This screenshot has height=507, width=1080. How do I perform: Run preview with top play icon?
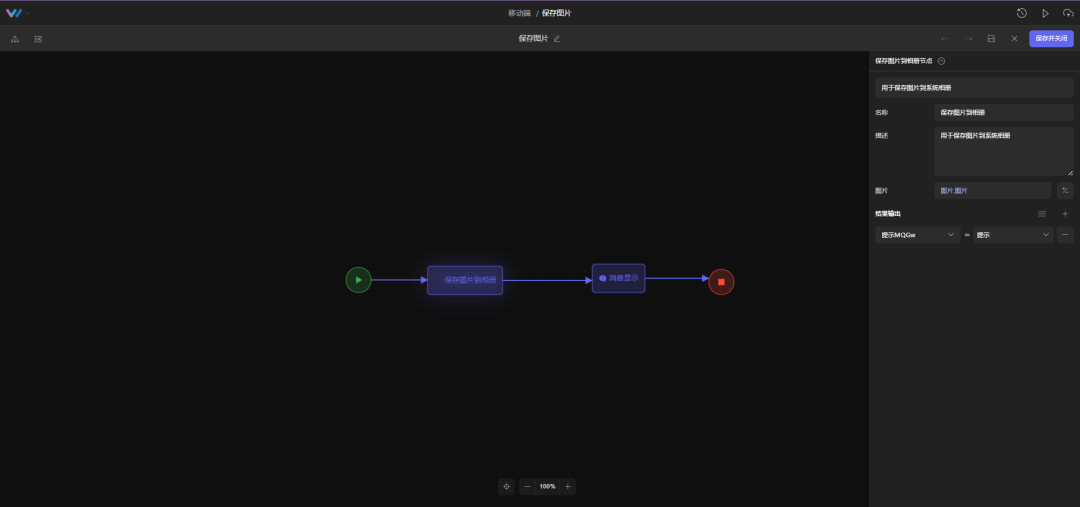tap(1045, 13)
